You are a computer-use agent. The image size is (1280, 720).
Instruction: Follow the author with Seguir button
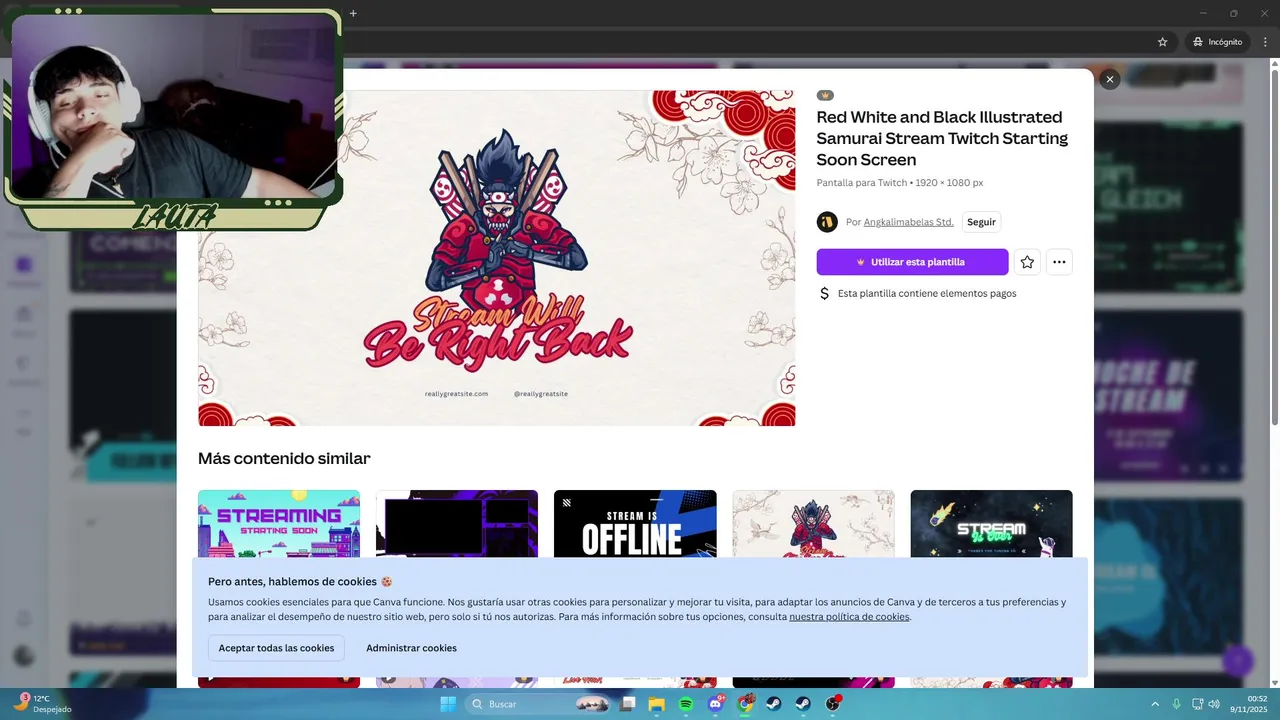[x=981, y=222]
